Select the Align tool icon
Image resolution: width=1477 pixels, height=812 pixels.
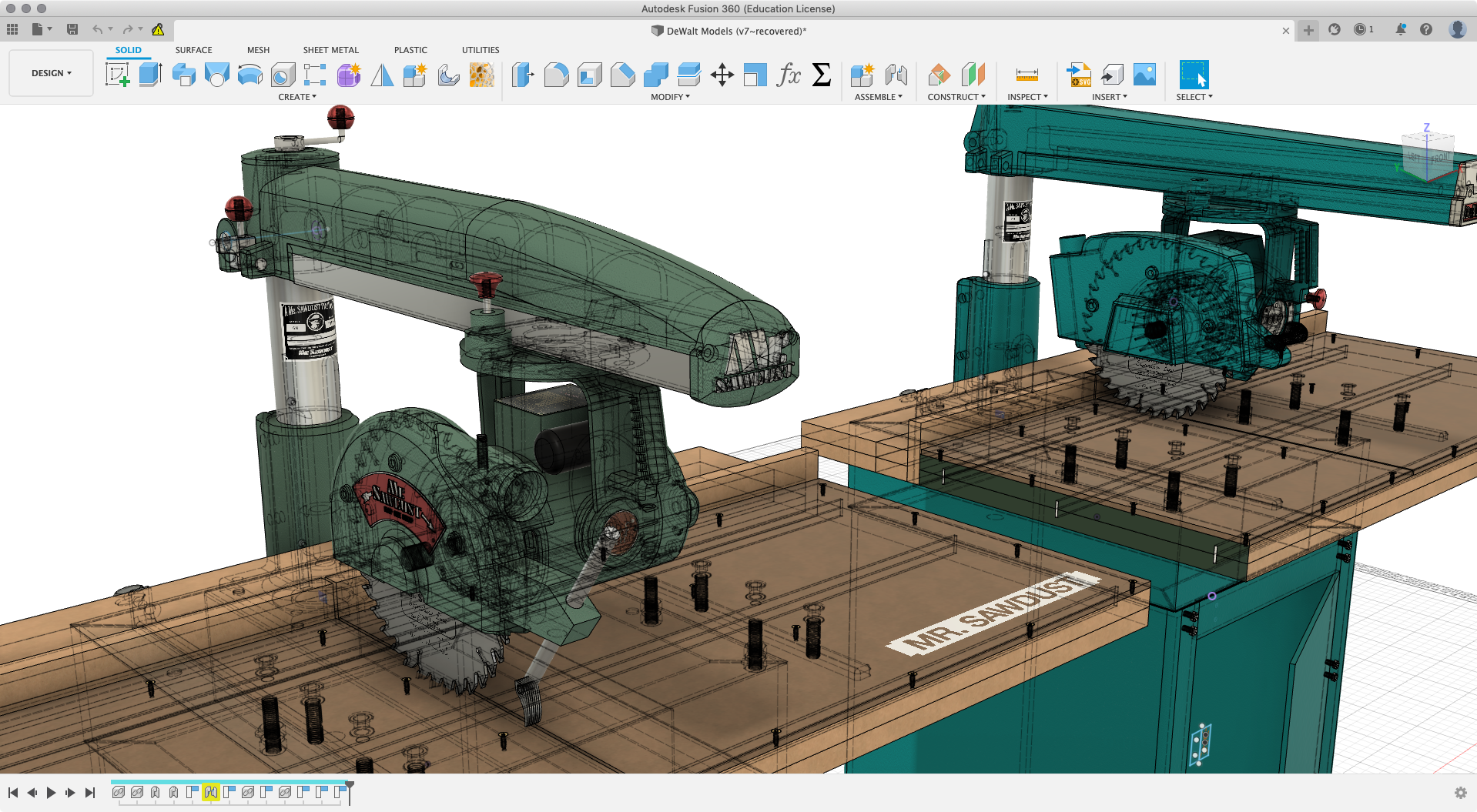coord(755,75)
